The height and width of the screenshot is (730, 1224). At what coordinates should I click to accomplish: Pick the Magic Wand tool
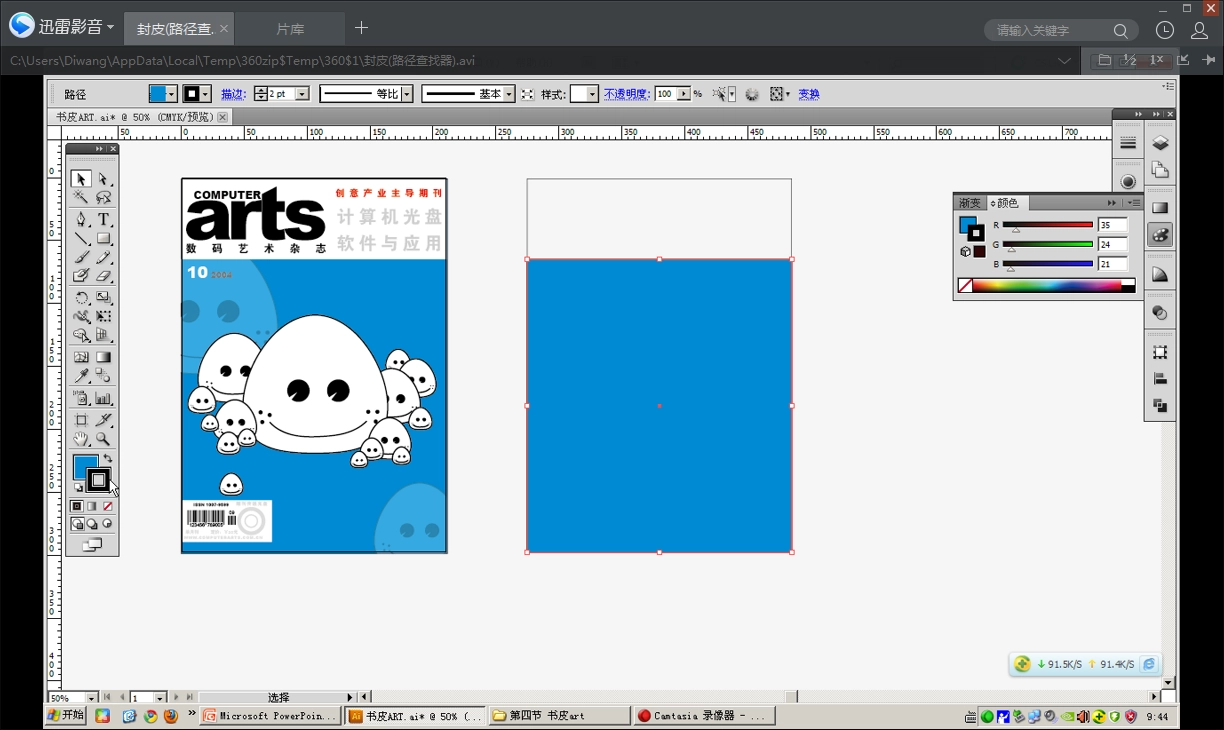tap(81, 198)
